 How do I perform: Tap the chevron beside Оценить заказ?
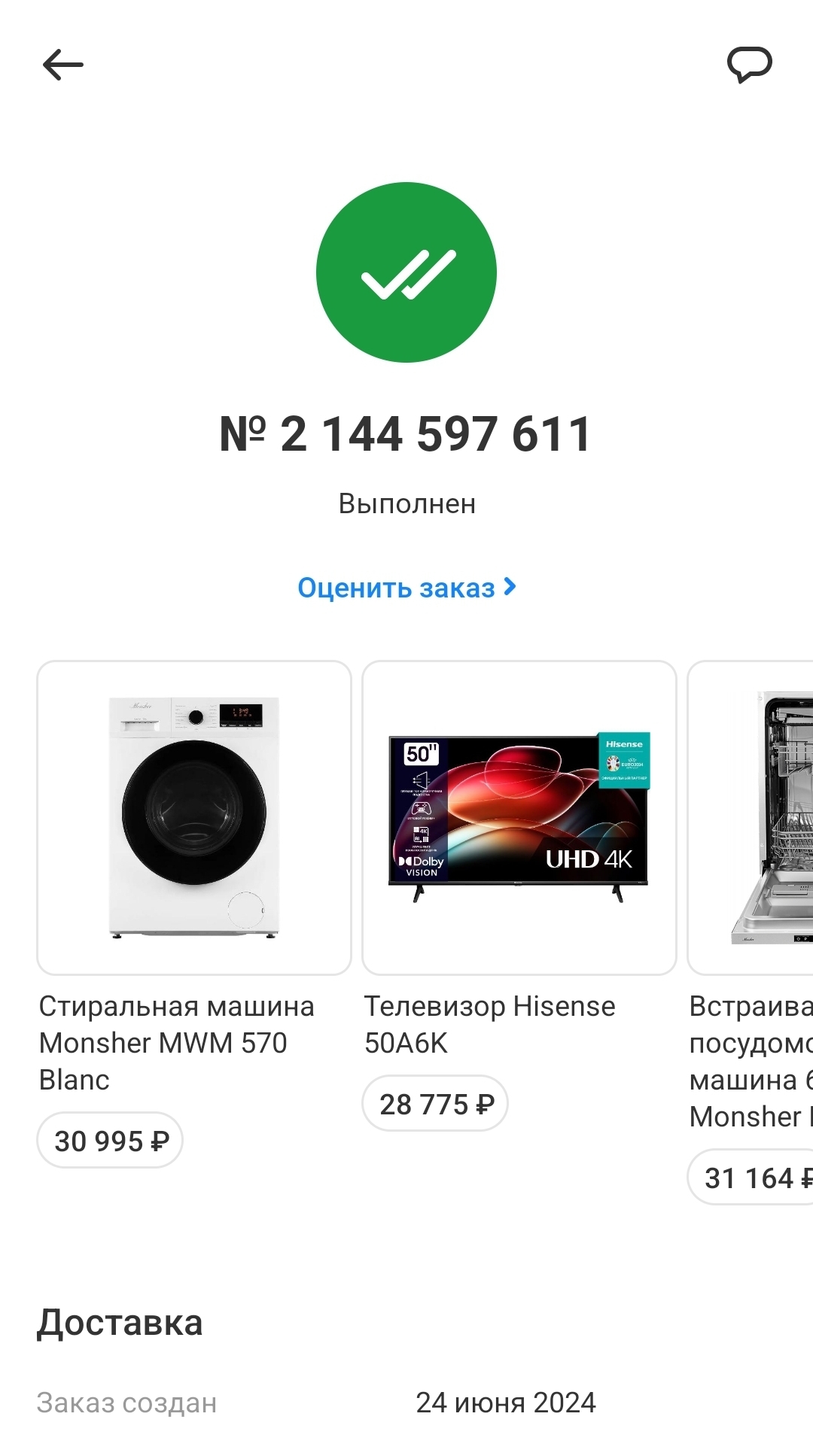510,587
